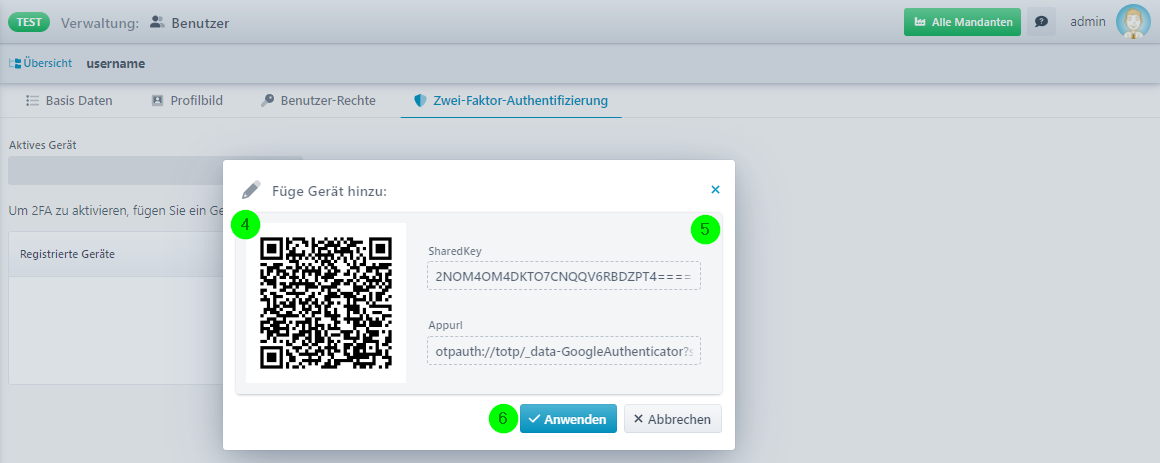Click the Benutzer users icon in header
The image size is (1160, 463).
pyautogui.click(x=157, y=23)
